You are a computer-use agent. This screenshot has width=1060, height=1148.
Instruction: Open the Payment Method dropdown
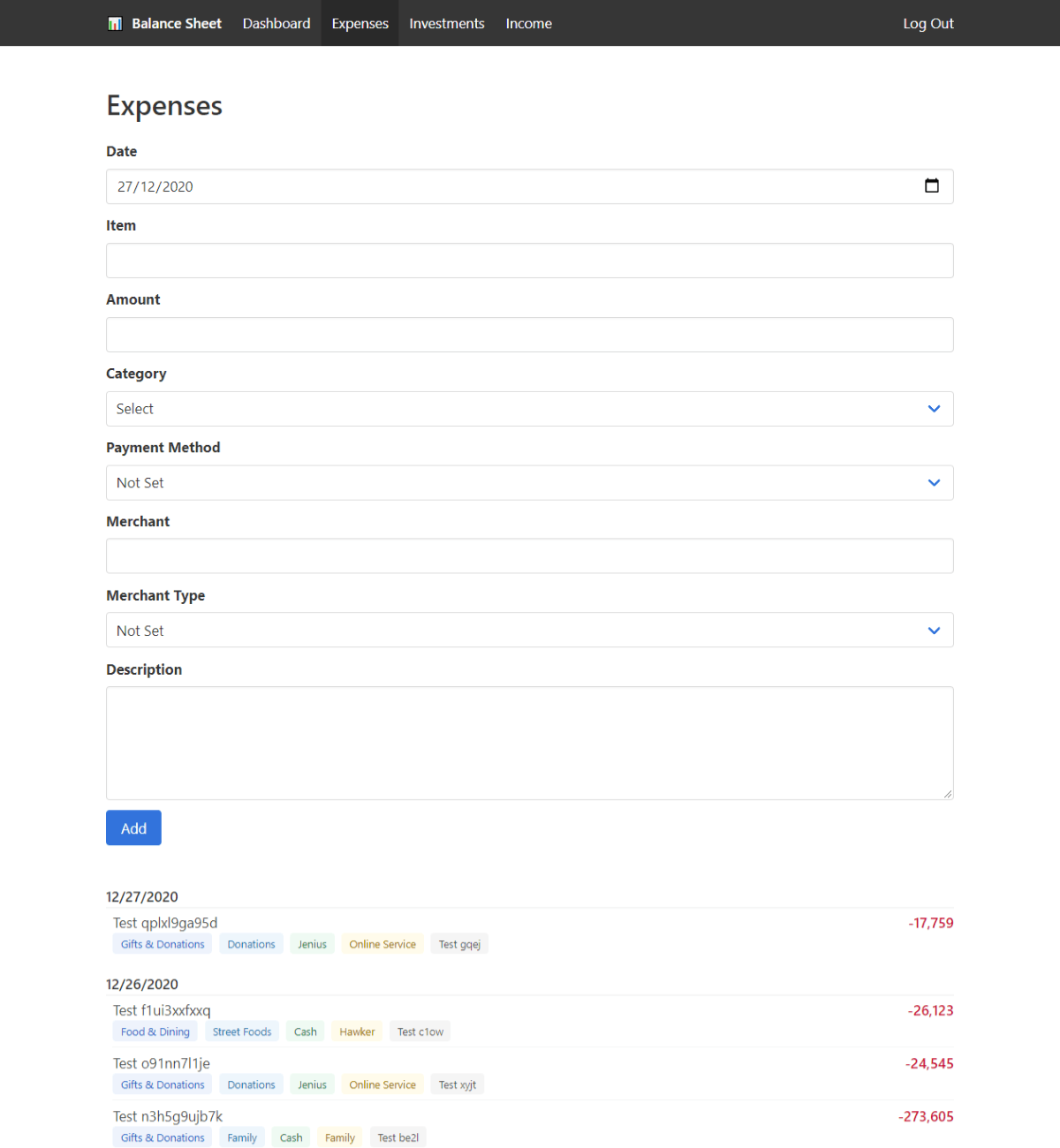point(529,483)
